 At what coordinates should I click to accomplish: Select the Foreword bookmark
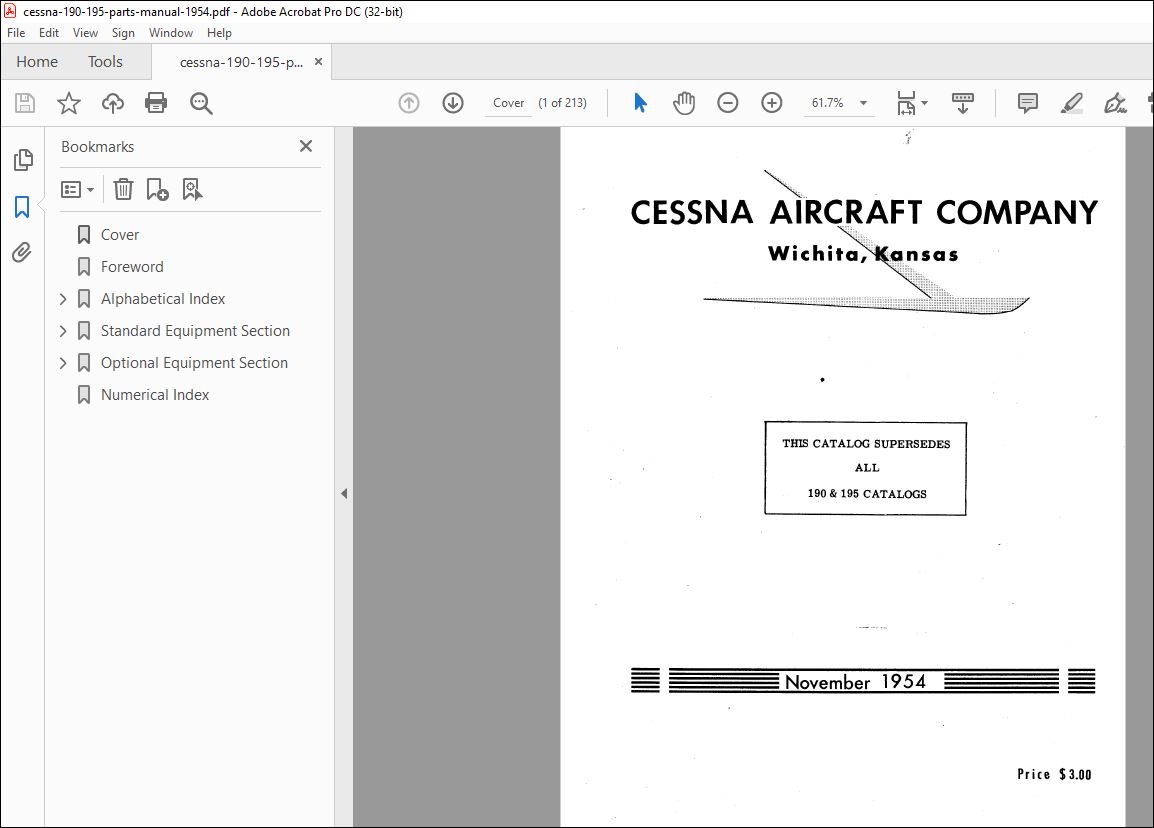(132, 266)
